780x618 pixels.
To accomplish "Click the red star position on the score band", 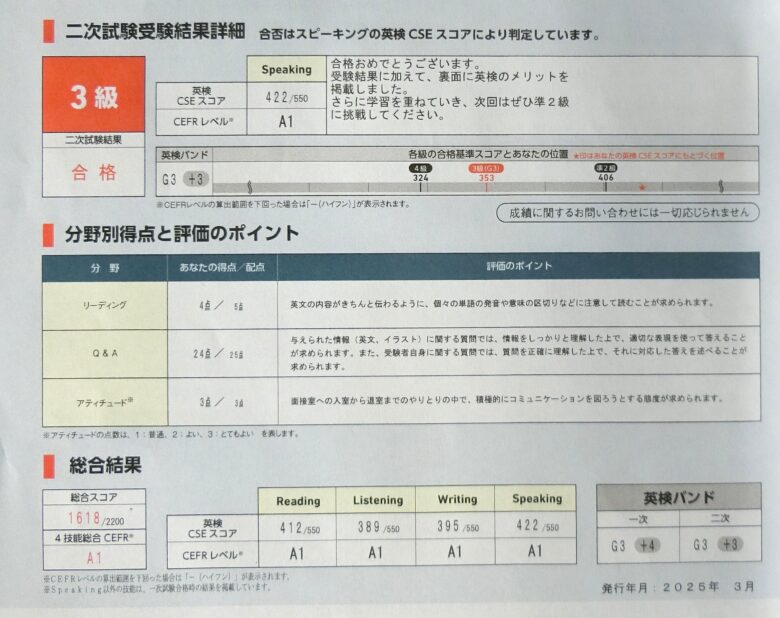I will 643,187.
